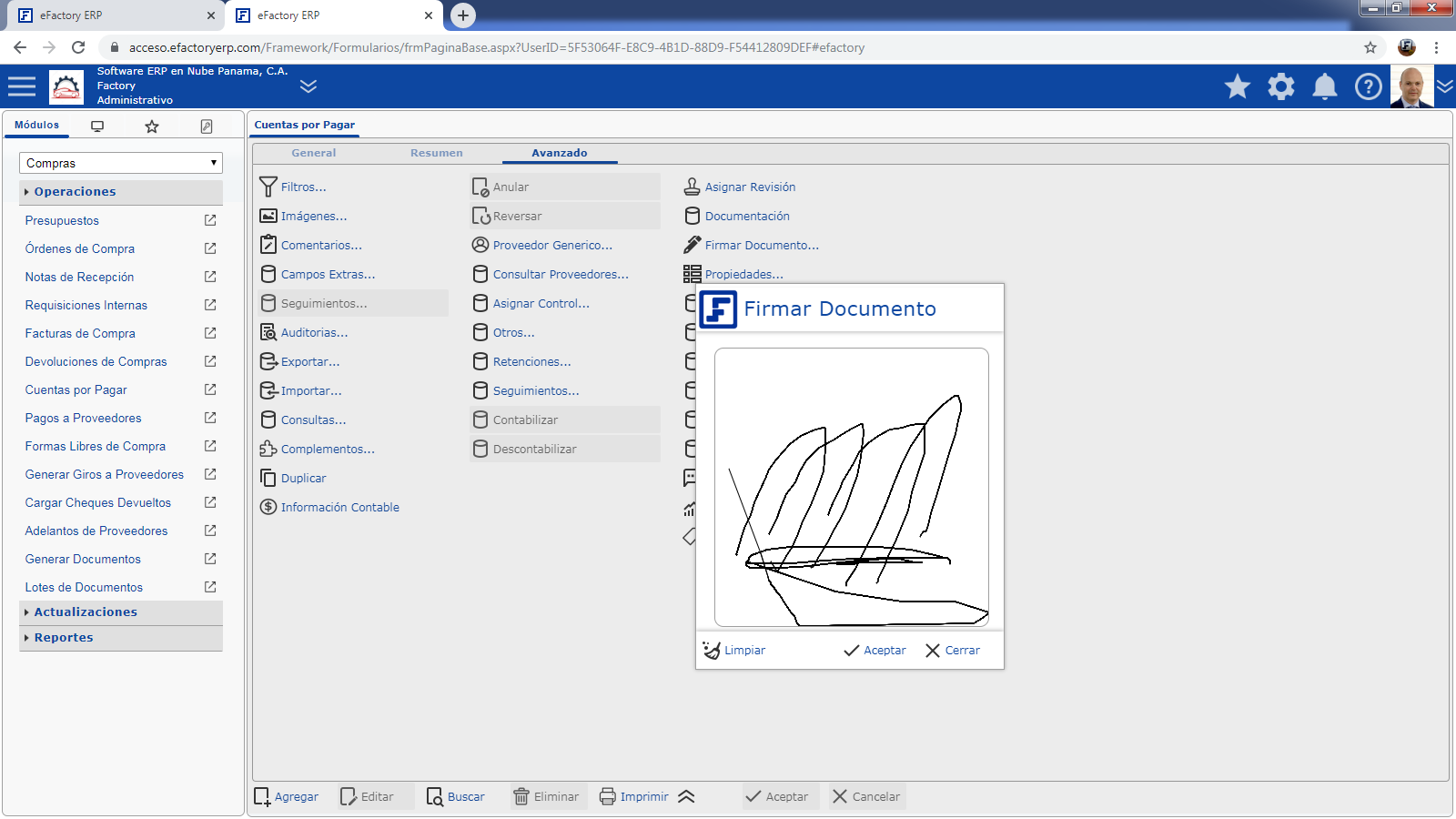
Task: Select the Módulos tab
Action: click(x=36, y=126)
